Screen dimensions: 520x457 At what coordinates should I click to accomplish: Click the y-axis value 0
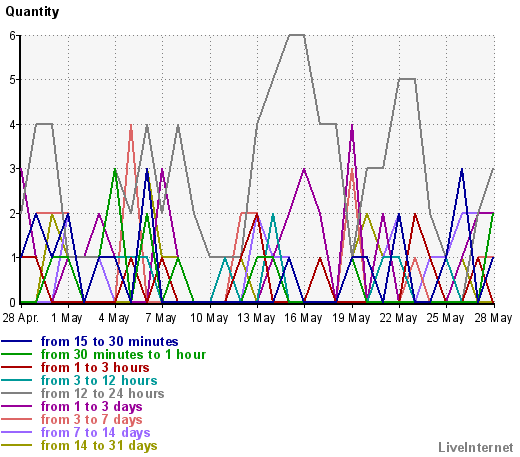(13, 303)
